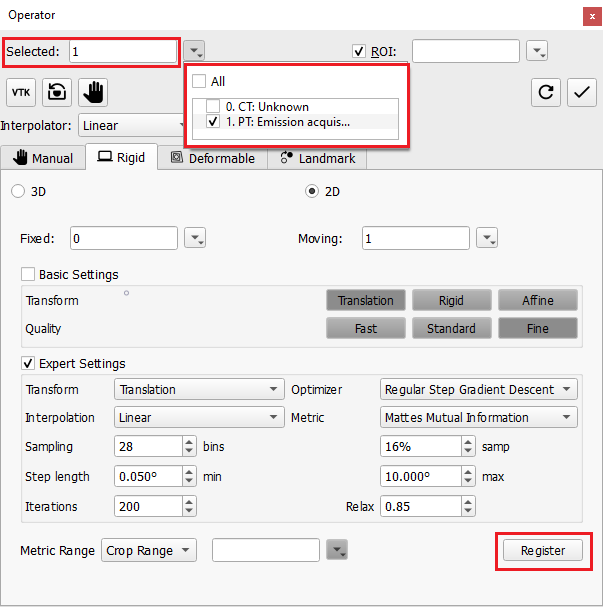This screenshot has height=607, width=603.
Task: Open the ROI selector arrow button
Action: (537, 51)
